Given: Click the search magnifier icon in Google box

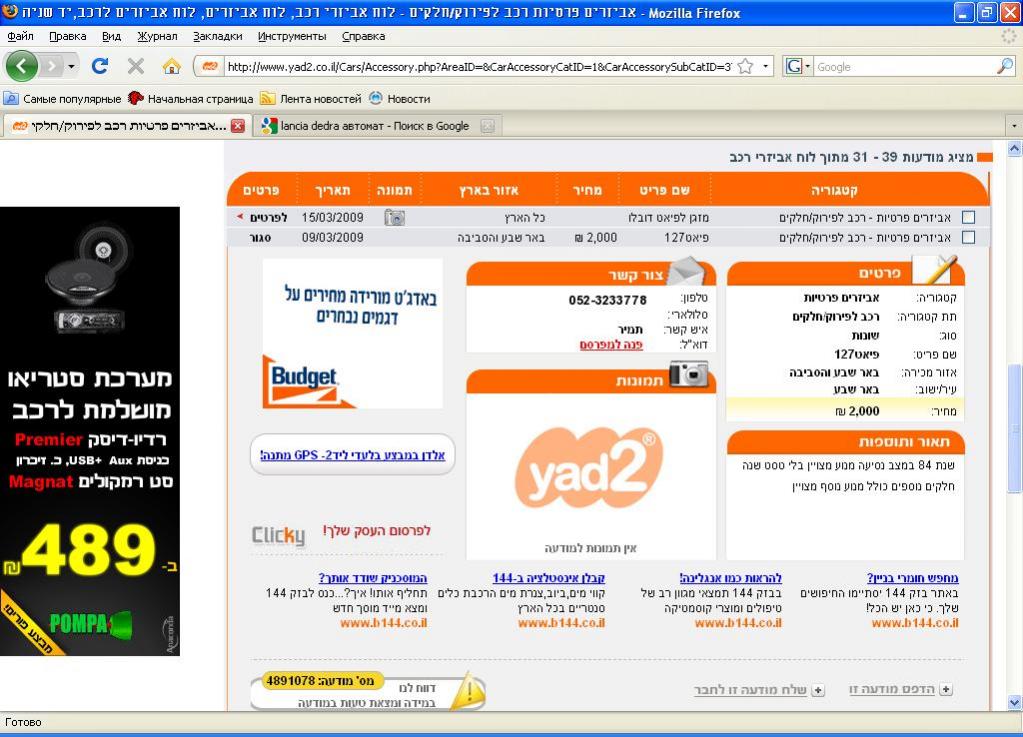Looking at the screenshot, I should pyautogui.click(x=1005, y=67).
